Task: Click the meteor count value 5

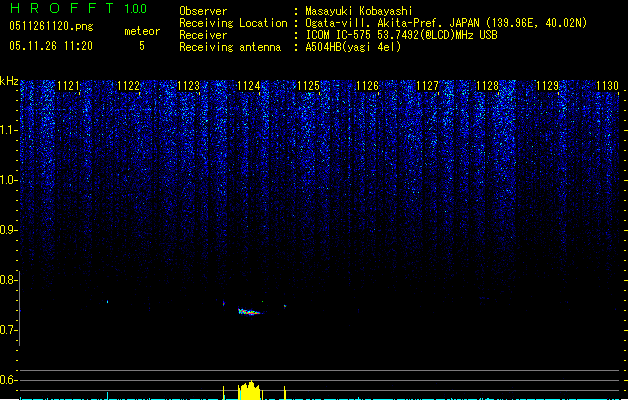Action: (x=142, y=46)
